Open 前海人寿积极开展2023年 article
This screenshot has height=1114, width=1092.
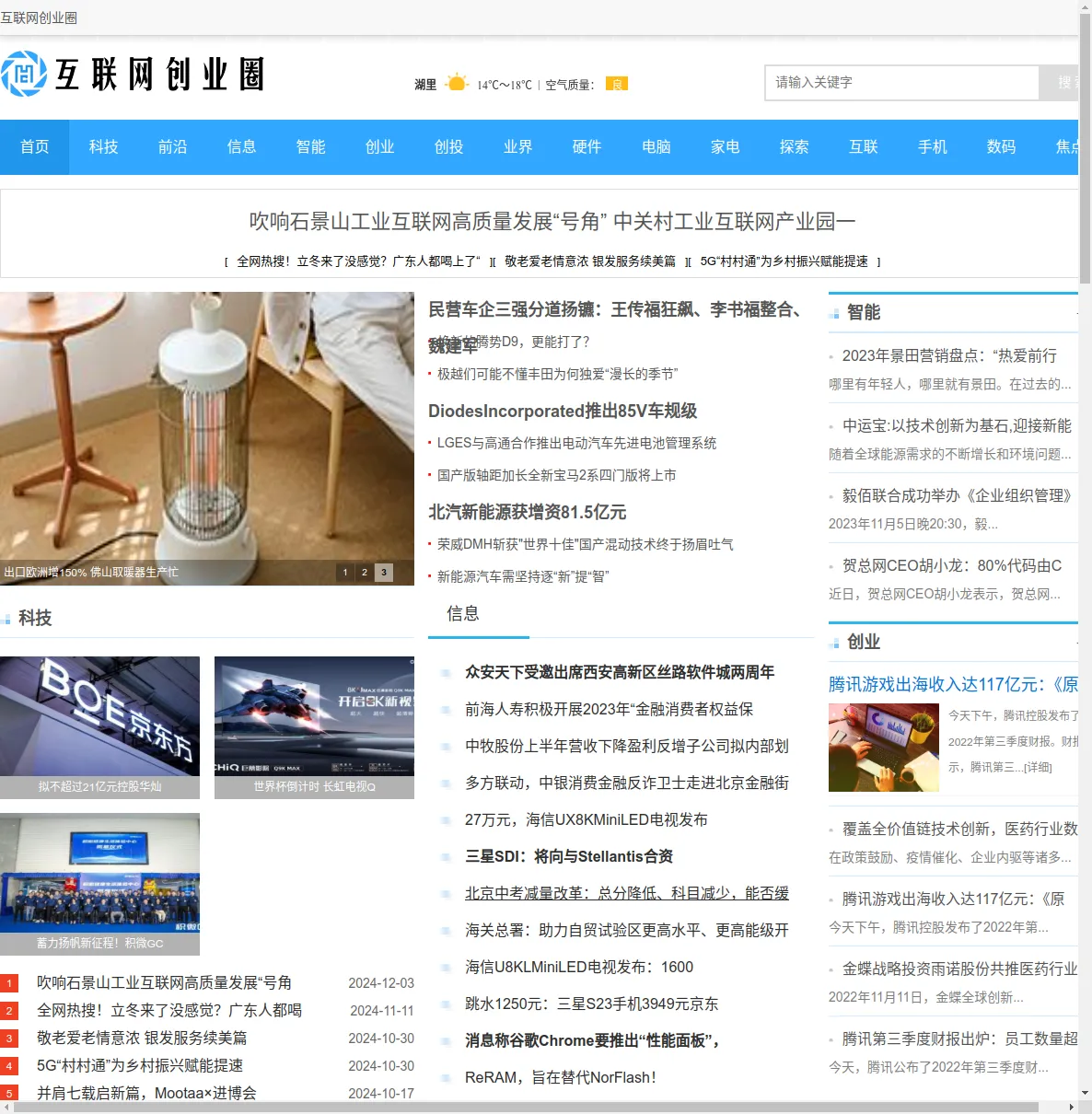point(609,709)
